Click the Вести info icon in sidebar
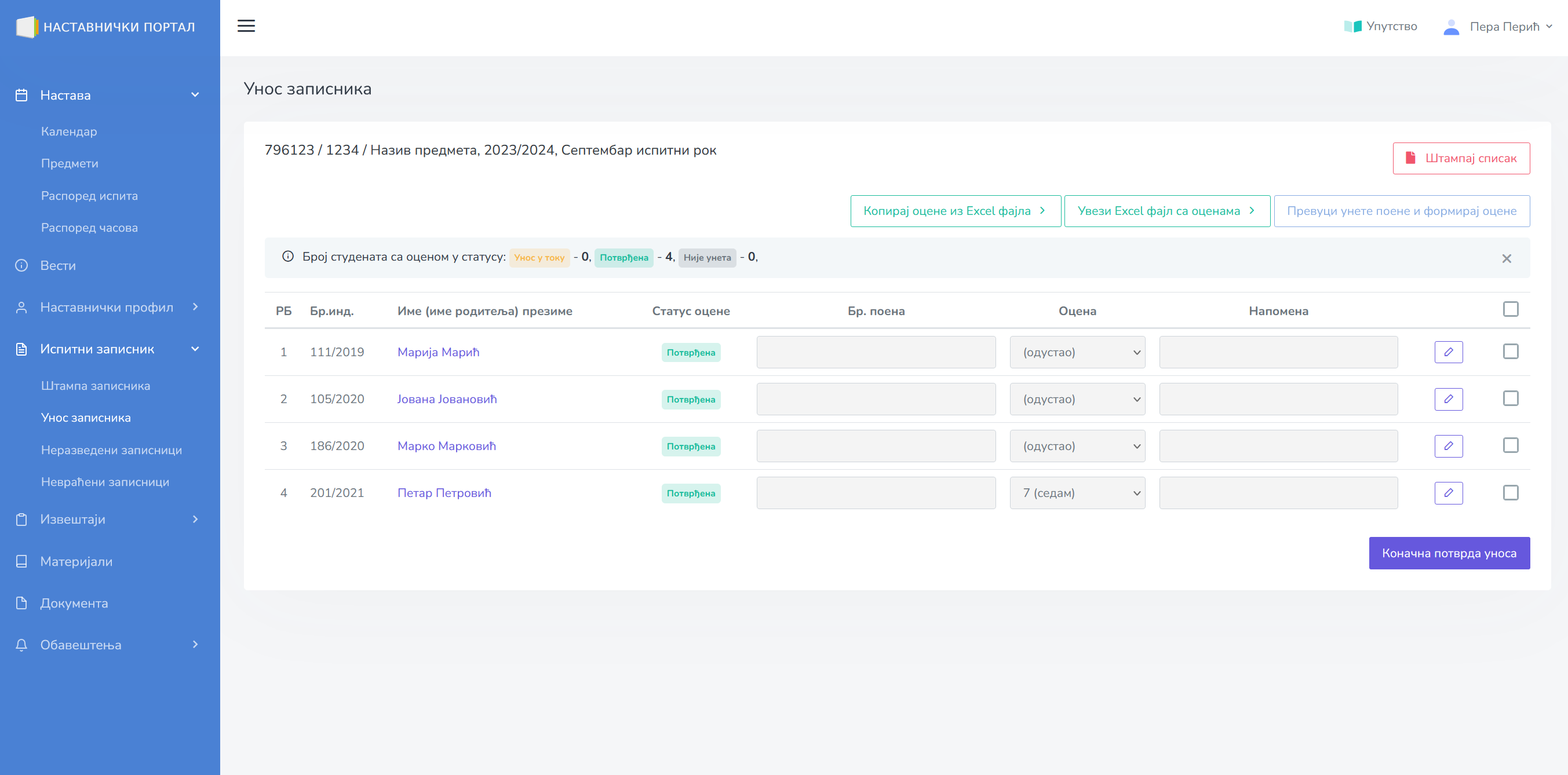This screenshot has width=1568, height=775. click(21, 266)
